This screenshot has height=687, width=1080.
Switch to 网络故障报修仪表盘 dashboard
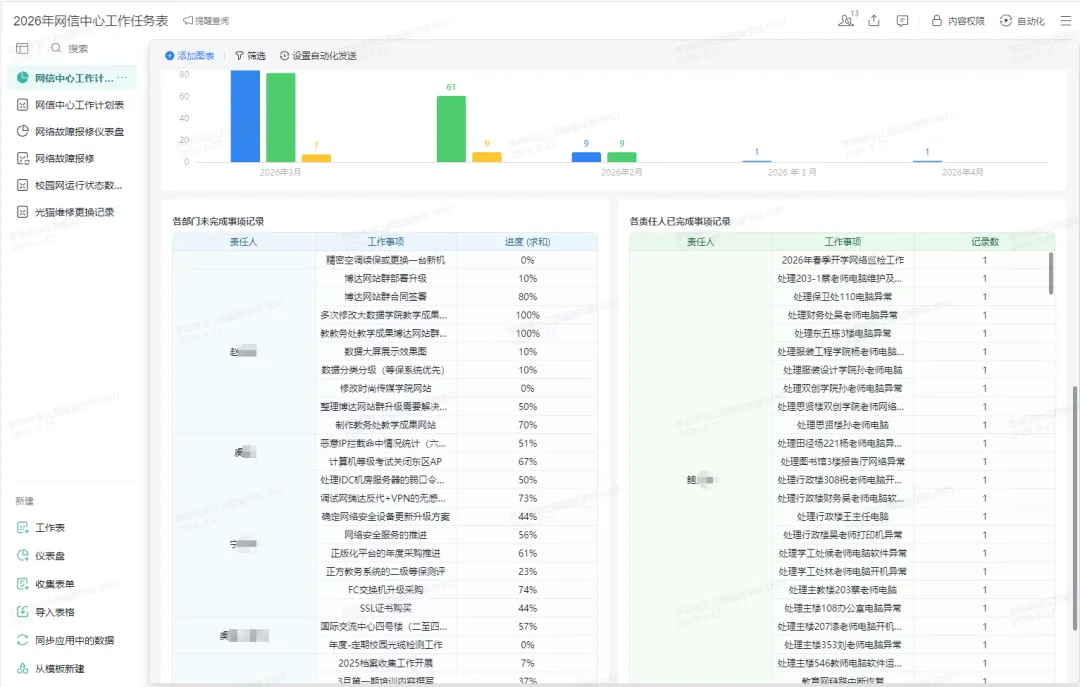(x=79, y=132)
